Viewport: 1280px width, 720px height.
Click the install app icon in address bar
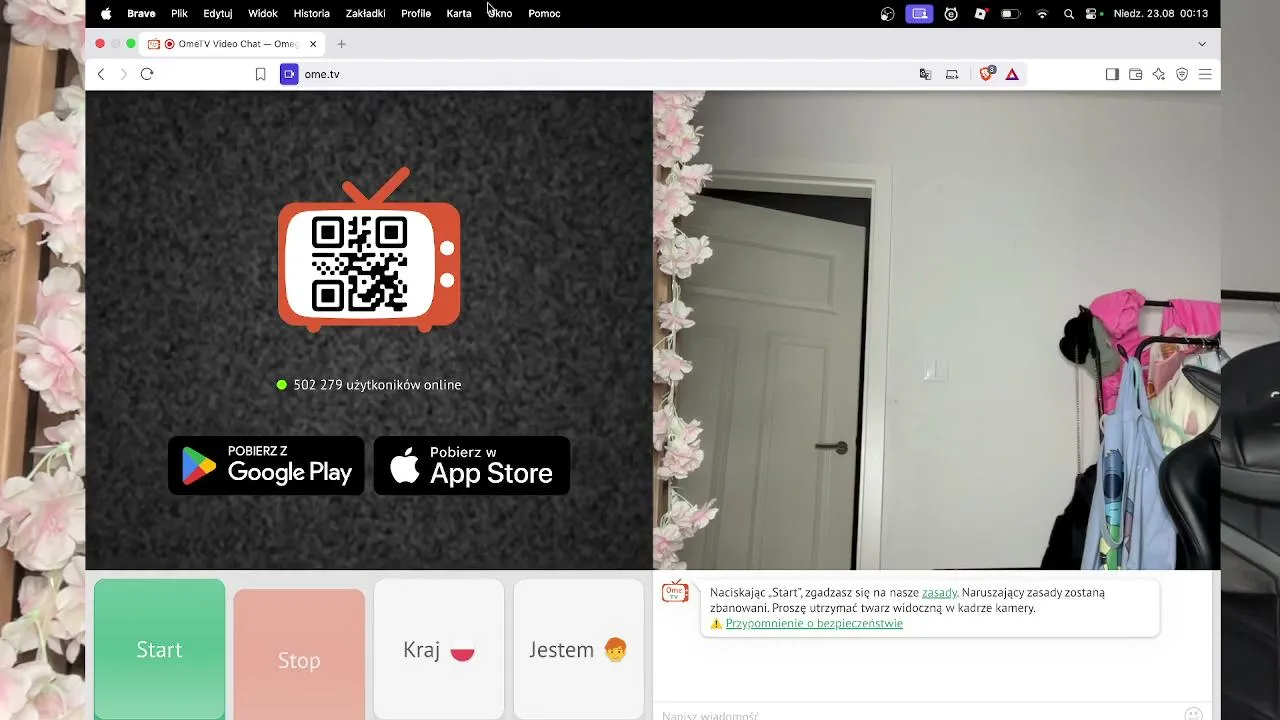tap(952, 74)
